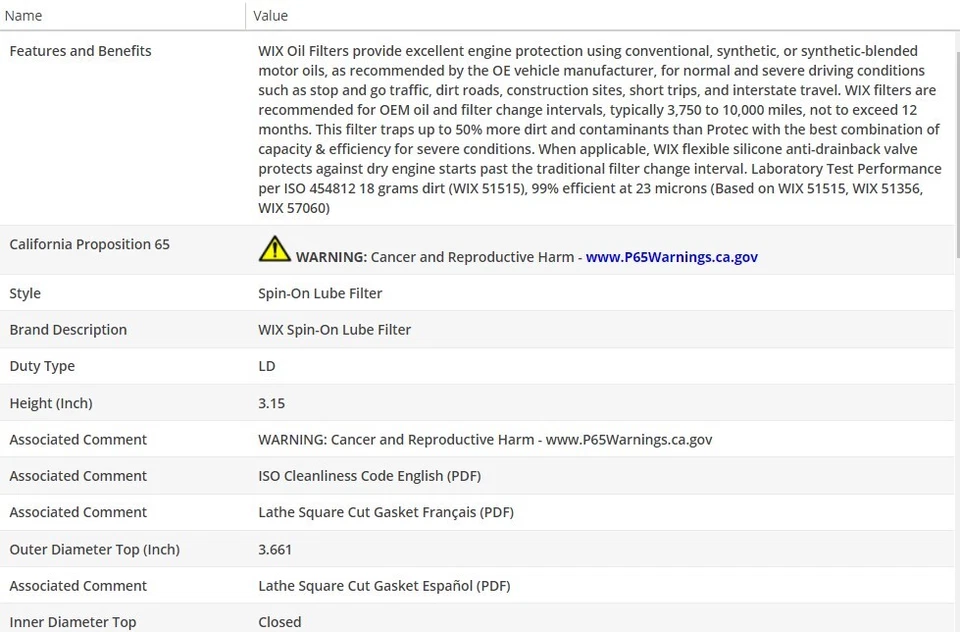Viewport: 960px width, 632px height.
Task: Click the 3.661 outer diameter value
Action: click(275, 549)
